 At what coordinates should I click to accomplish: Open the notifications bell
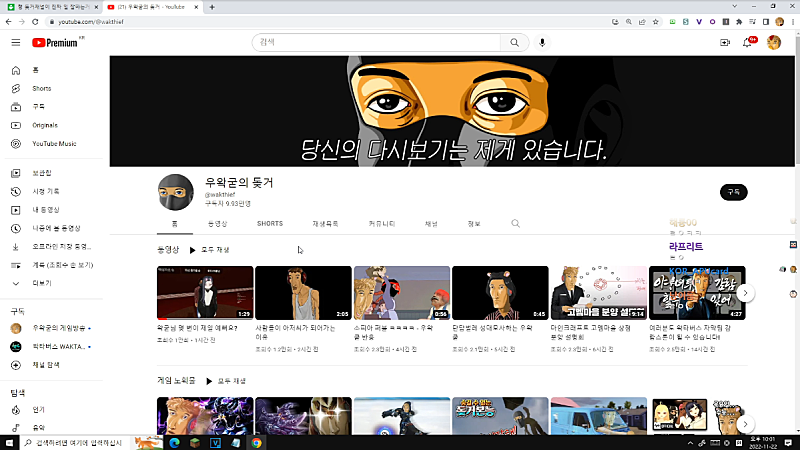click(749, 42)
